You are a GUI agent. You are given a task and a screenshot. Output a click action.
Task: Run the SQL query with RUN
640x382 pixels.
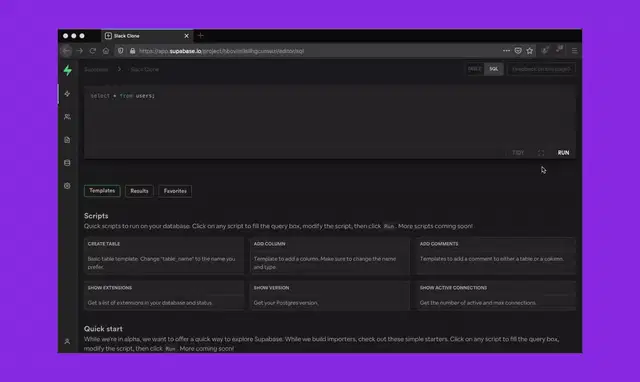coord(563,153)
